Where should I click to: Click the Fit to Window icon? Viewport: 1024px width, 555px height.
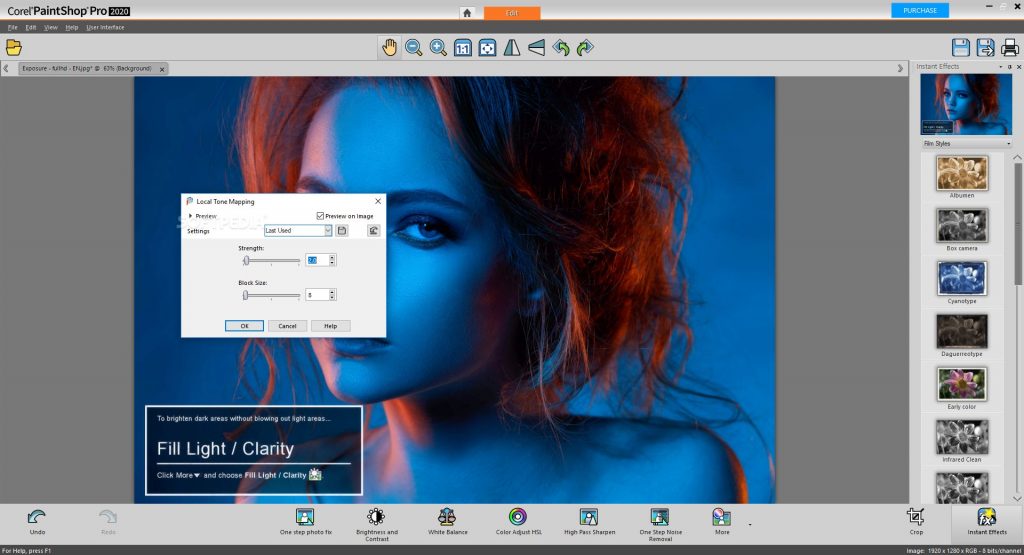click(487, 47)
